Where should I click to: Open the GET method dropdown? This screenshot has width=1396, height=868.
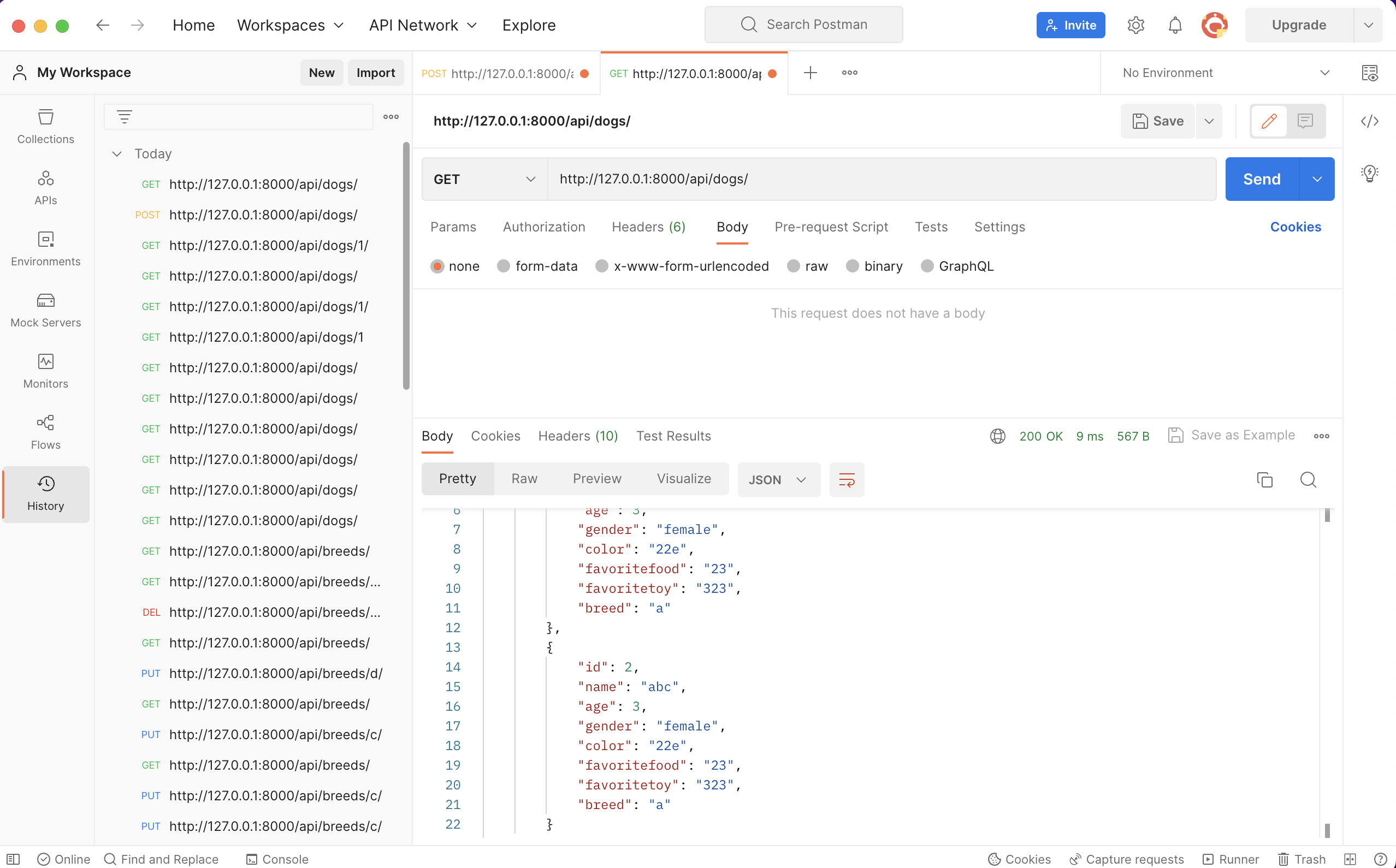484,179
